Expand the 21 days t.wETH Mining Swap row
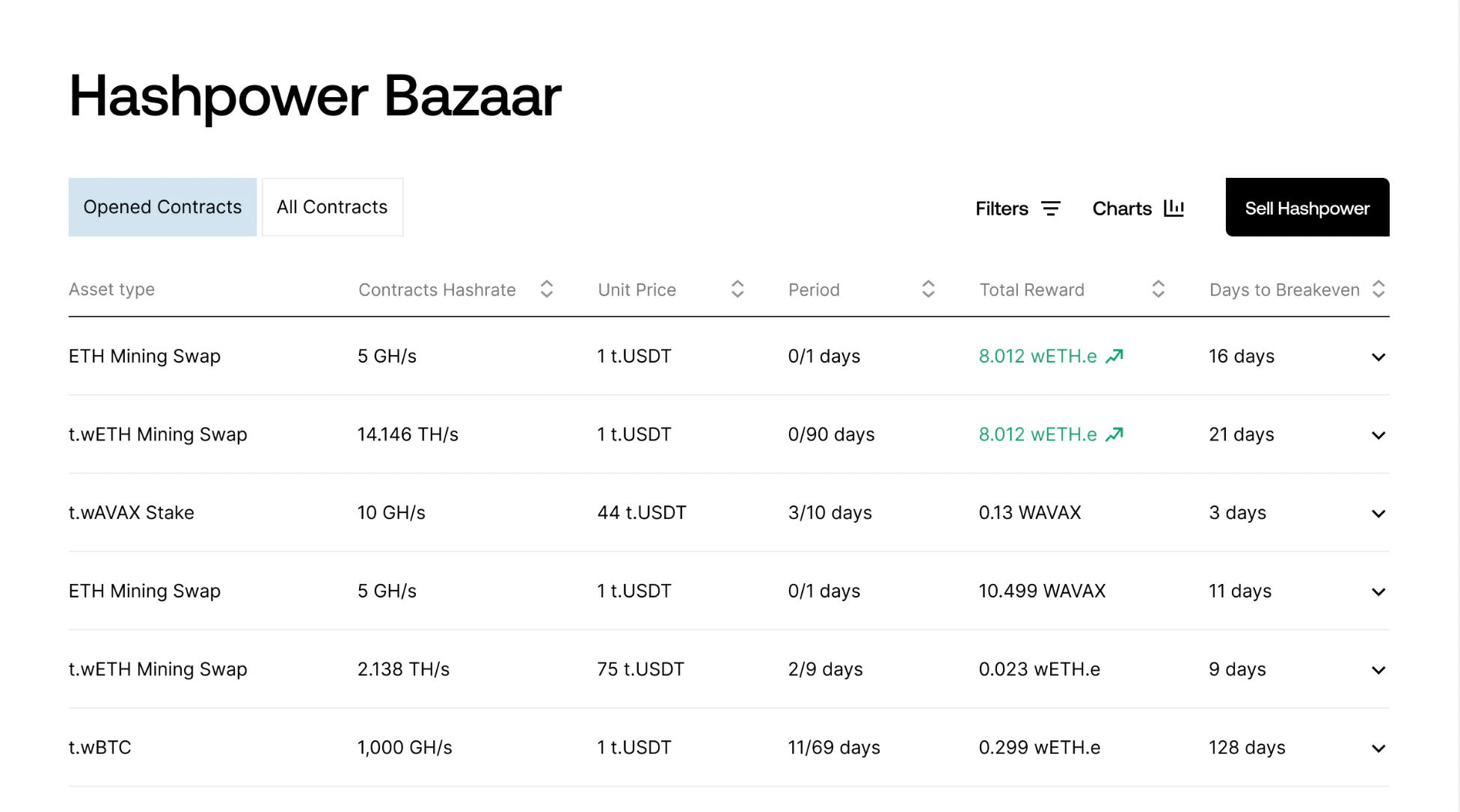The image size is (1460, 812). pyautogui.click(x=1378, y=435)
